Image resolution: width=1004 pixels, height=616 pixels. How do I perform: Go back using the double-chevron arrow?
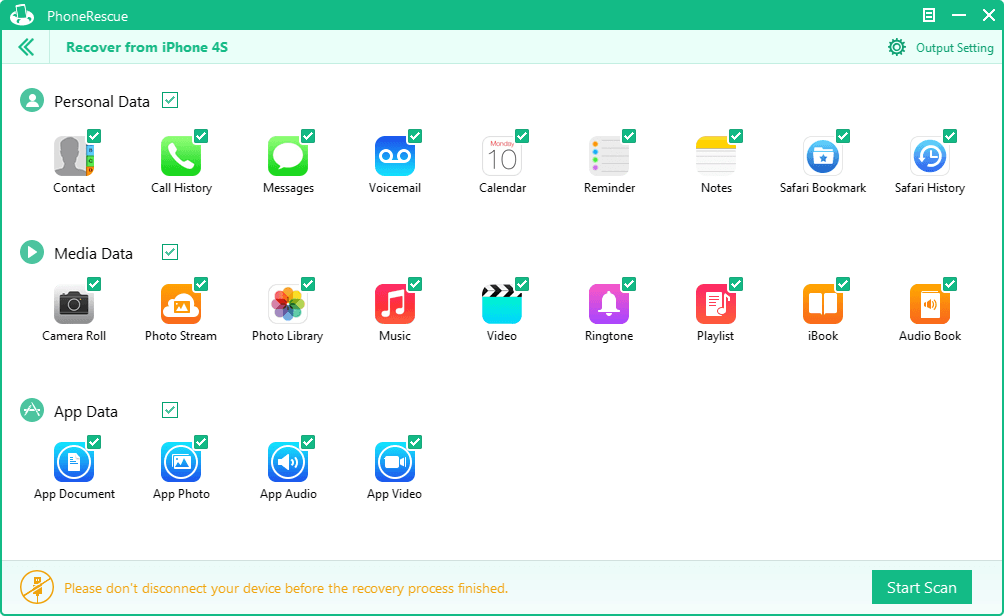point(26,47)
